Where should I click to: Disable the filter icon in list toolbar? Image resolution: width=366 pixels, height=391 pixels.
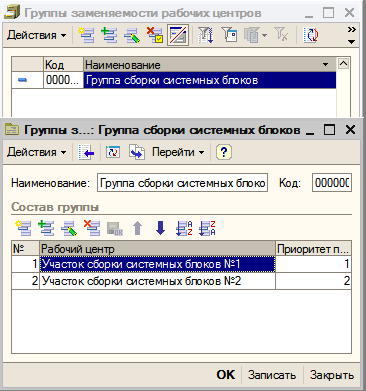281,35
